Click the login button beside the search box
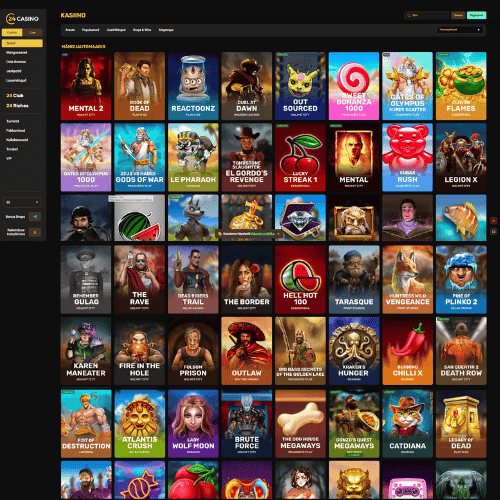Screen dimensions: 500x500 (x=458, y=15)
